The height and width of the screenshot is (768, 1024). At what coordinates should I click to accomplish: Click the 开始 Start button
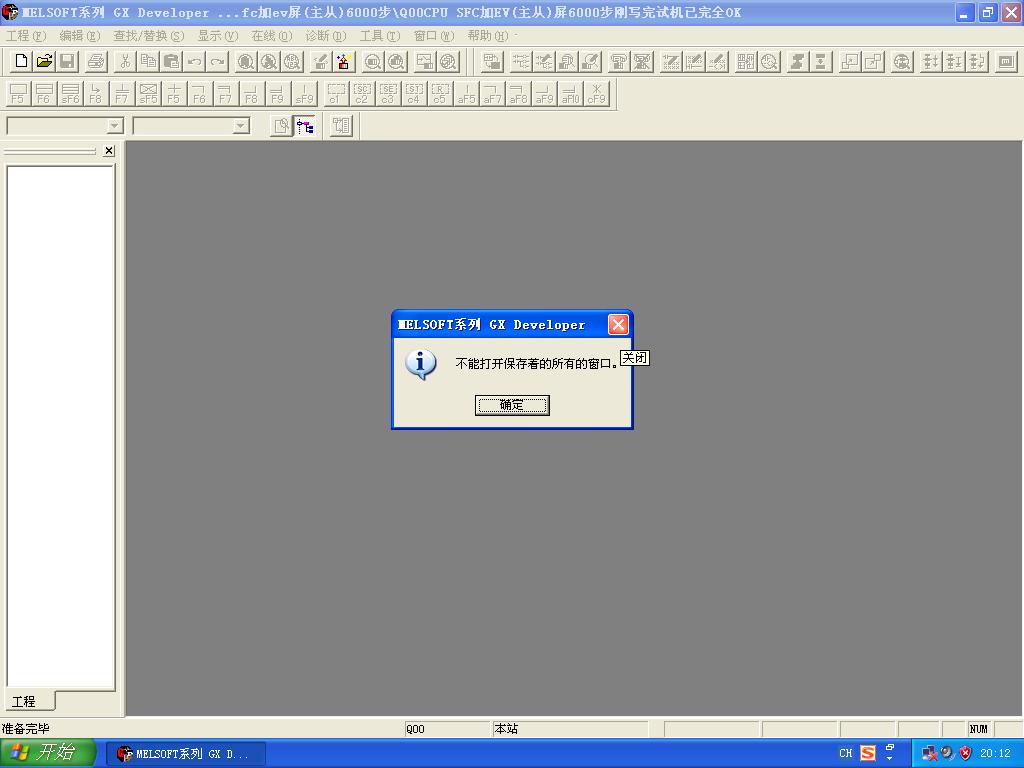47,753
